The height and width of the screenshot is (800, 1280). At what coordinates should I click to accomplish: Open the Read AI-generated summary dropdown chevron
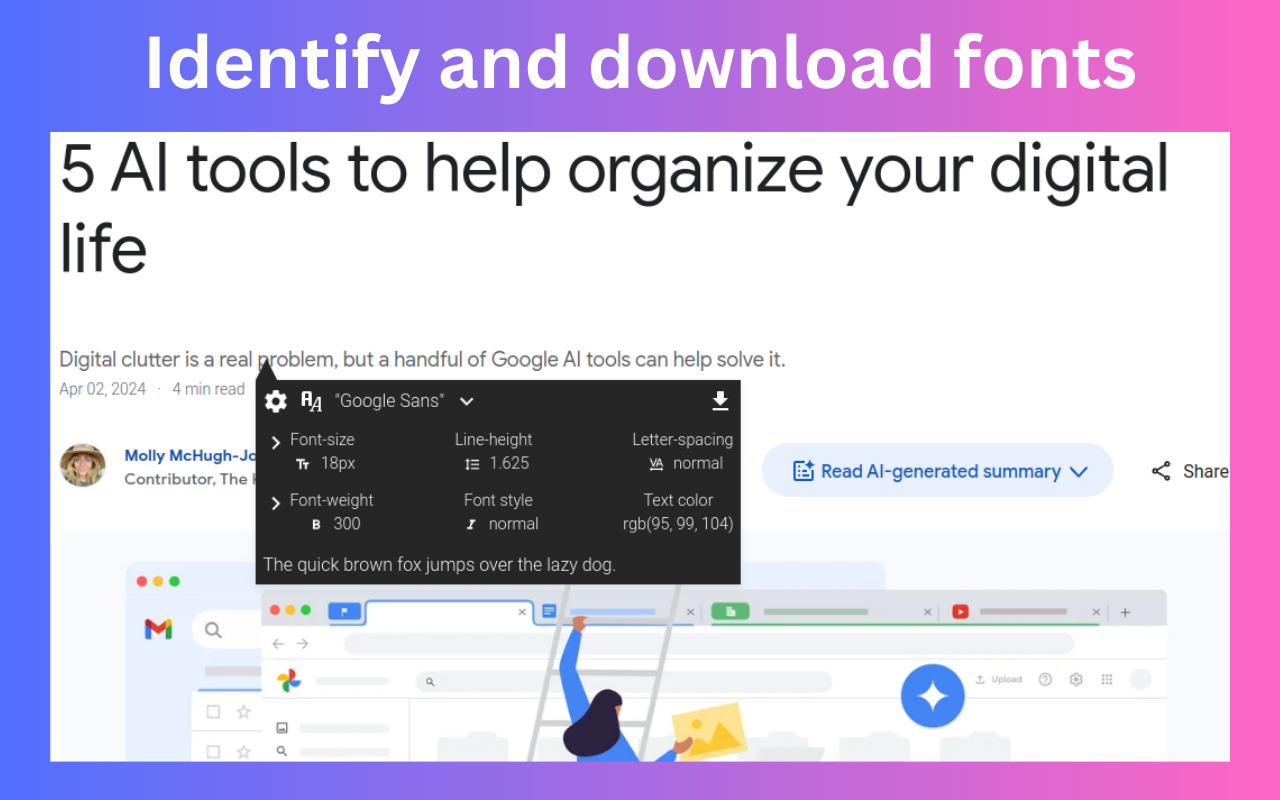(1078, 470)
